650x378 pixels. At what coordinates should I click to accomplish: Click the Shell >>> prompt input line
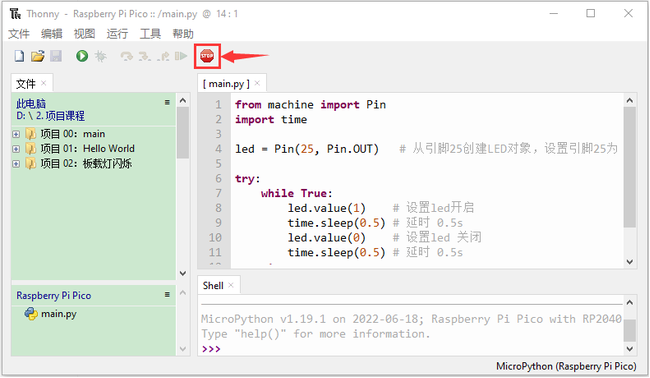[410, 349]
